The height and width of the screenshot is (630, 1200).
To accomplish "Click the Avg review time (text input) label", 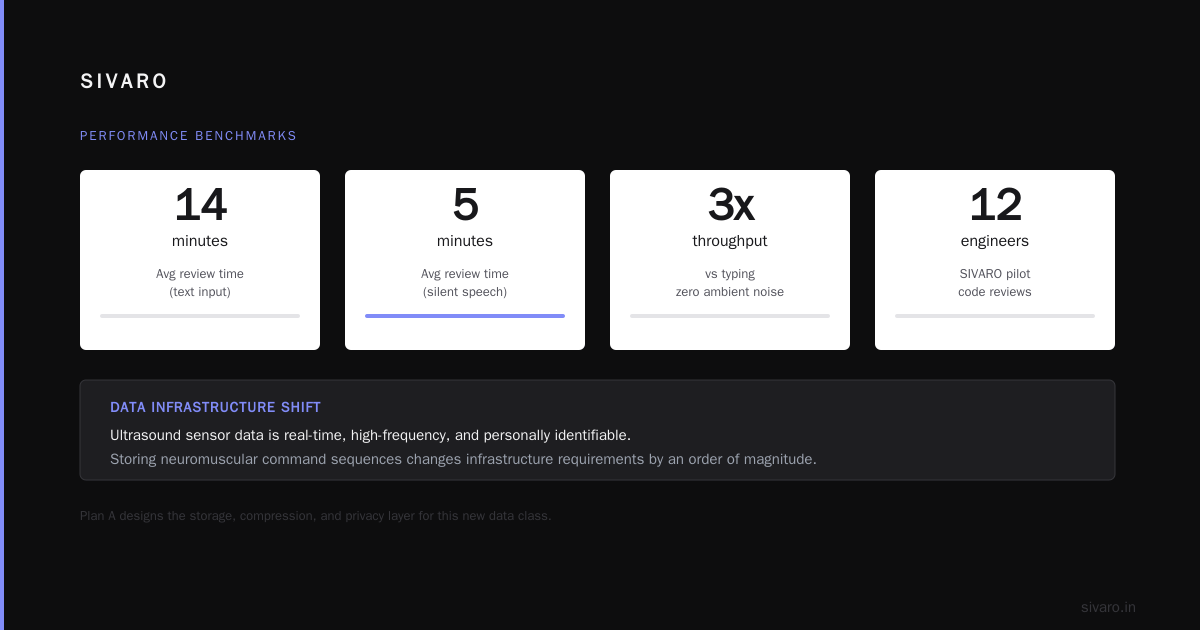I will pos(200,283).
